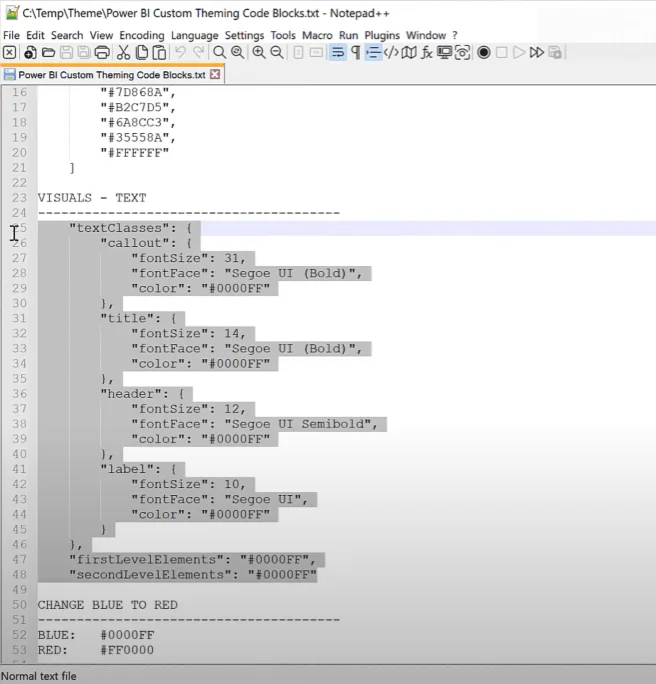Screen dimensions: 656x684
Task: Click the "firstLevelElements" key
Action: click(x=150, y=560)
